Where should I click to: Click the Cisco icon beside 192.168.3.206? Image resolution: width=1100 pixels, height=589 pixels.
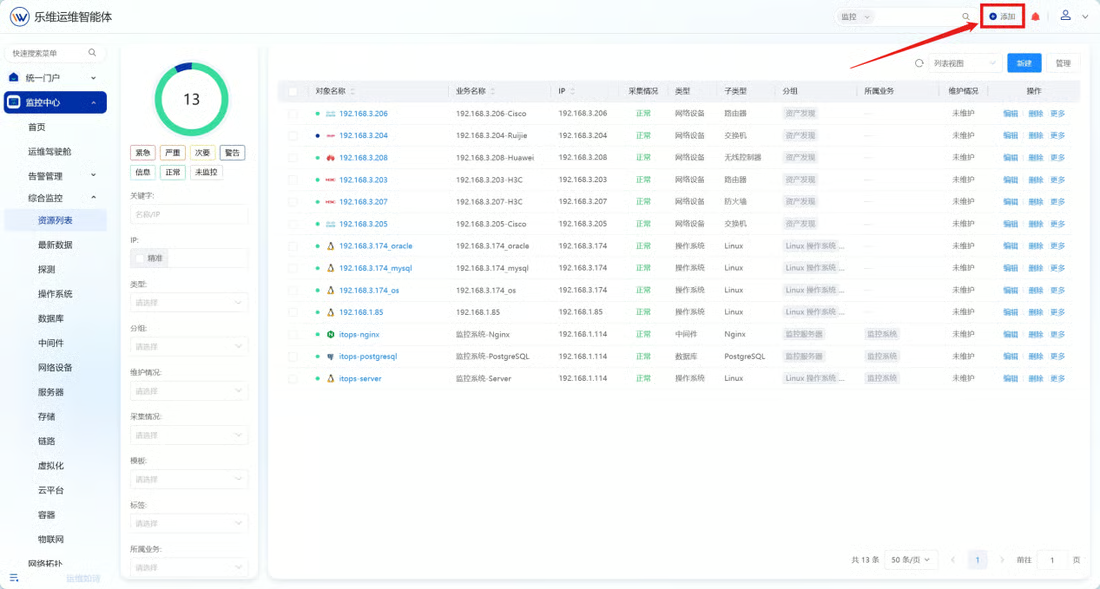point(330,114)
